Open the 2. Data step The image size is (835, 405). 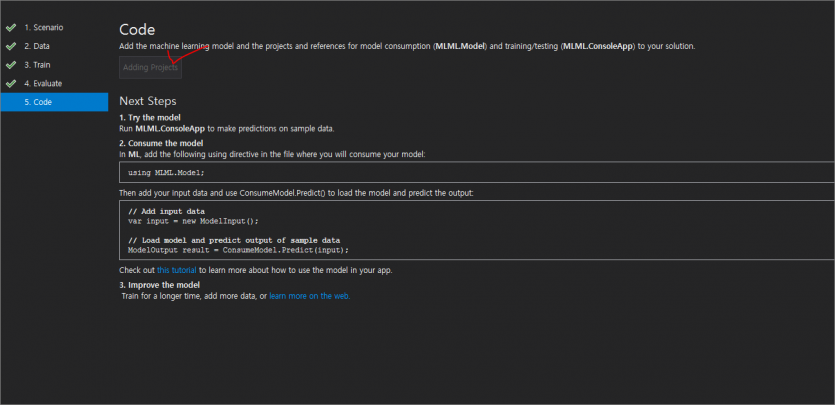[x=37, y=46]
